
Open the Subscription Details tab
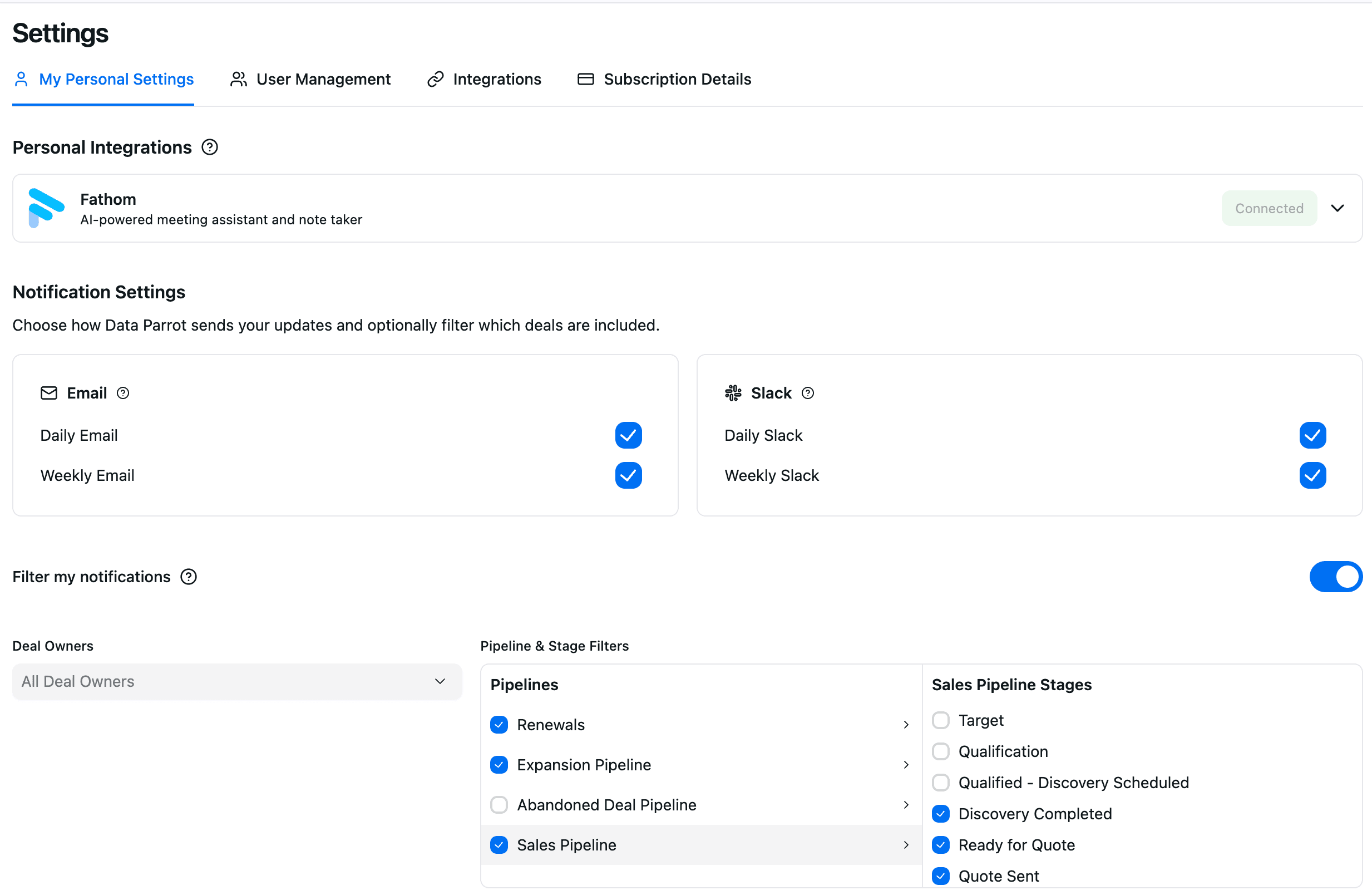point(677,79)
